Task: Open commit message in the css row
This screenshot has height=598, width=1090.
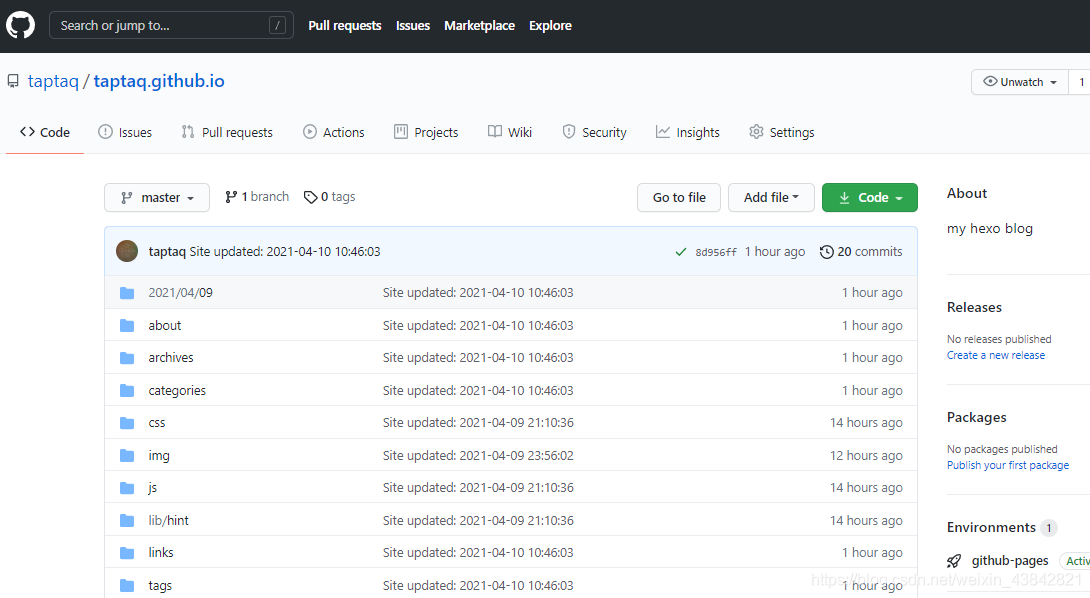Action: [478, 423]
